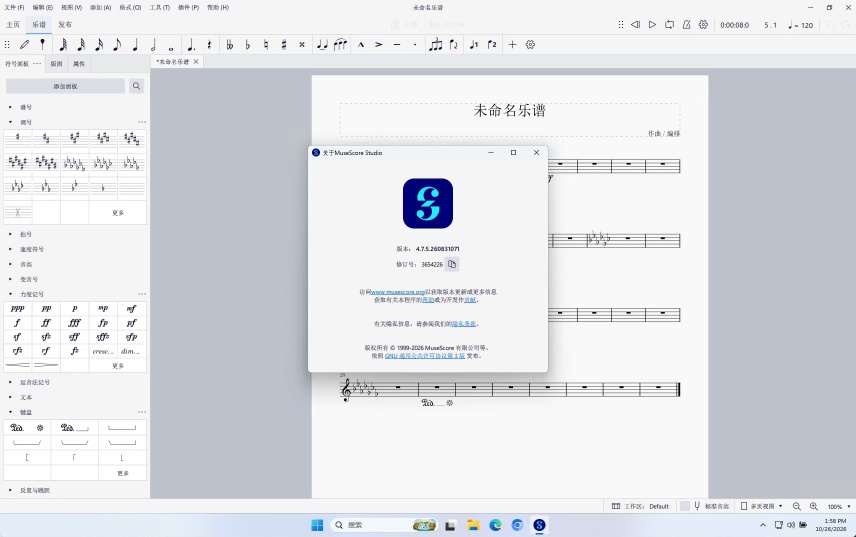This screenshot has height=537, width=856.
Task: Open Windows Start menu
Action: (317, 525)
